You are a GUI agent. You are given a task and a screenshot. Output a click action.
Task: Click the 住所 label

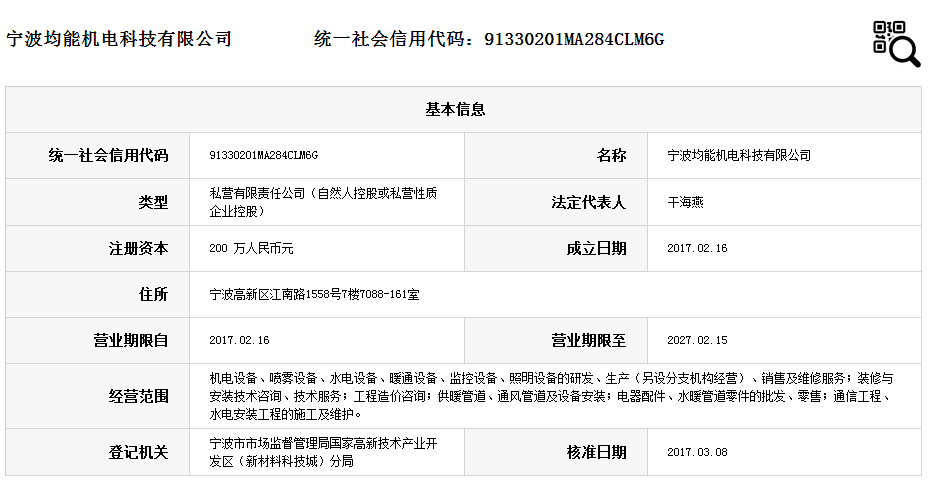(x=153, y=294)
